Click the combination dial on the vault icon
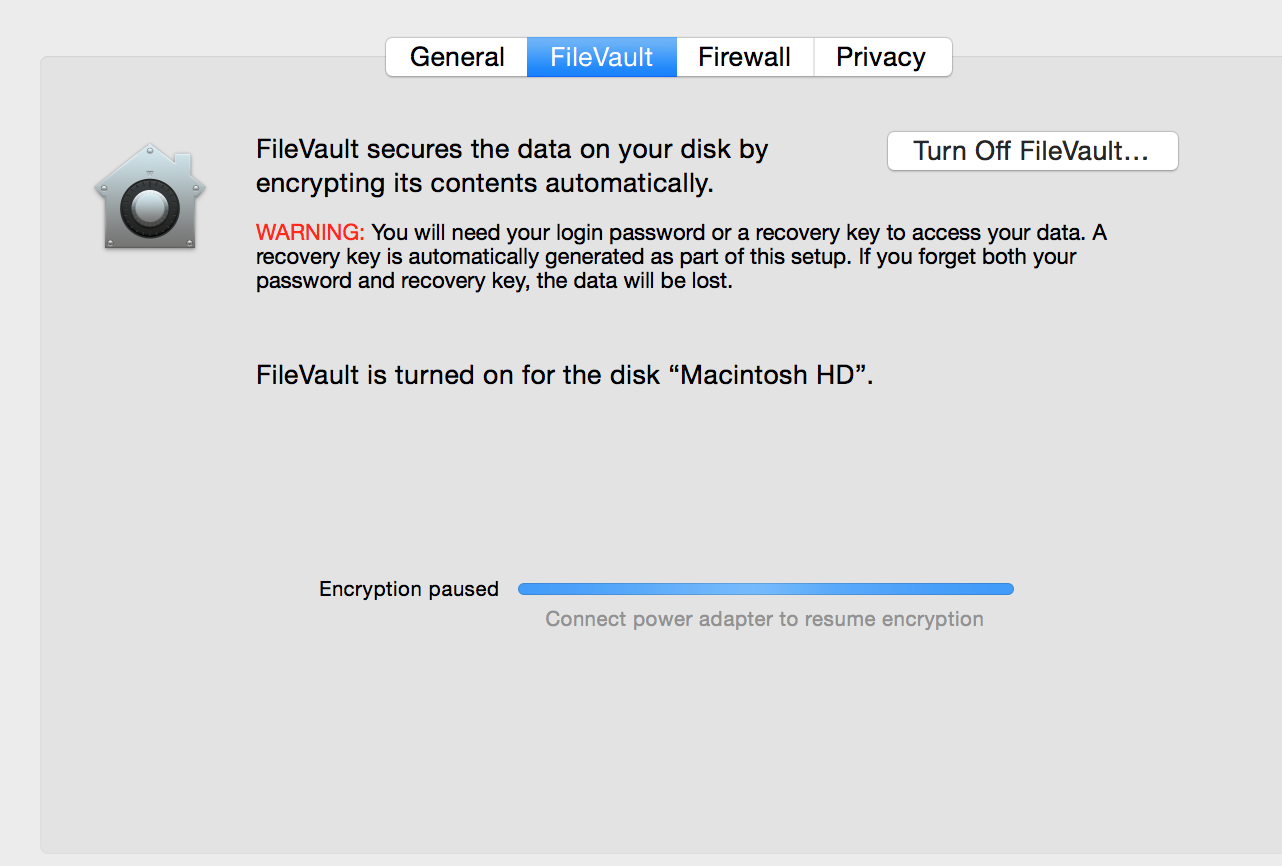Image resolution: width=1282 pixels, height=866 pixels. [148, 208]
